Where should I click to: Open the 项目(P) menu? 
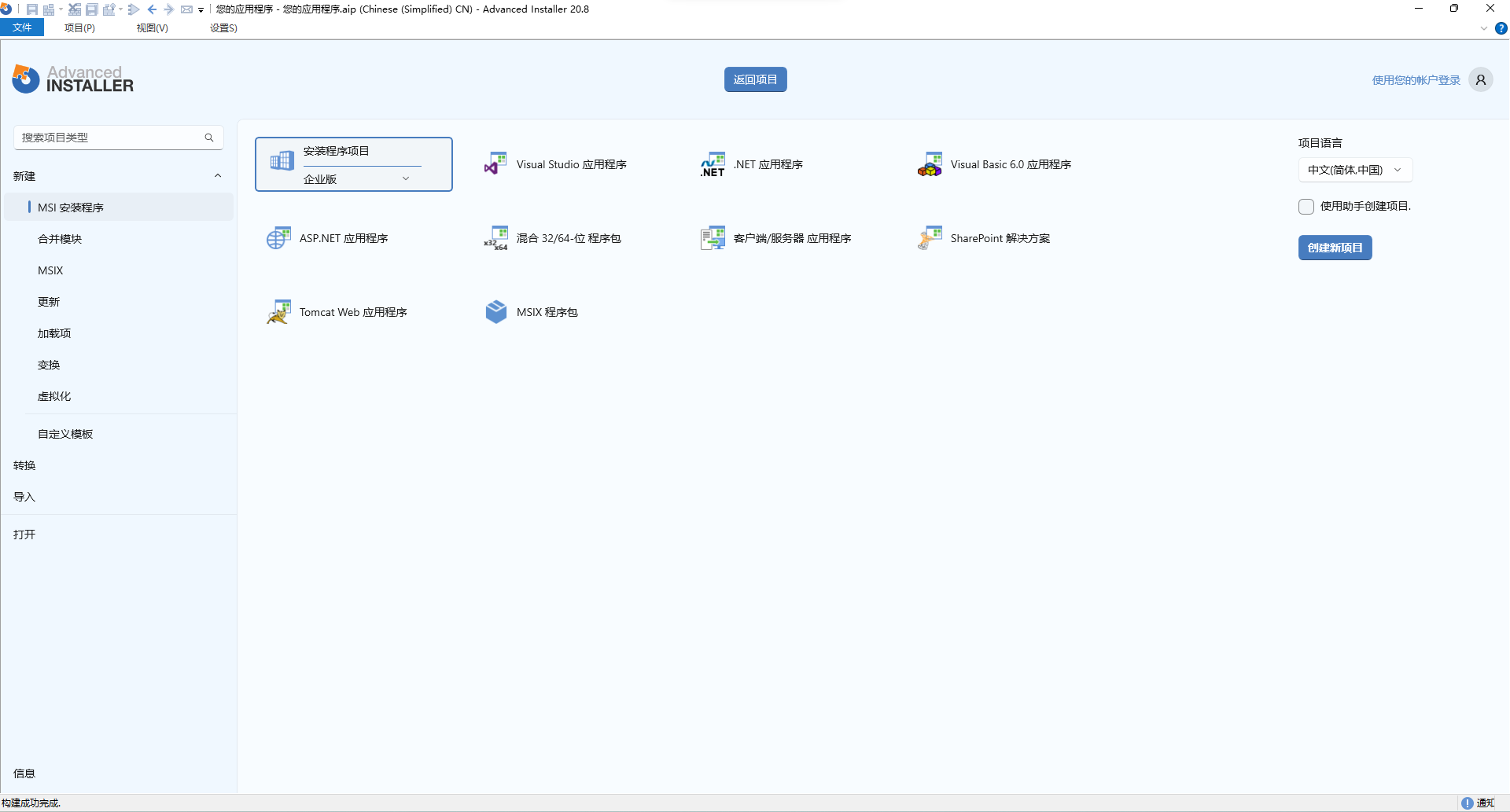click(79, 28)
